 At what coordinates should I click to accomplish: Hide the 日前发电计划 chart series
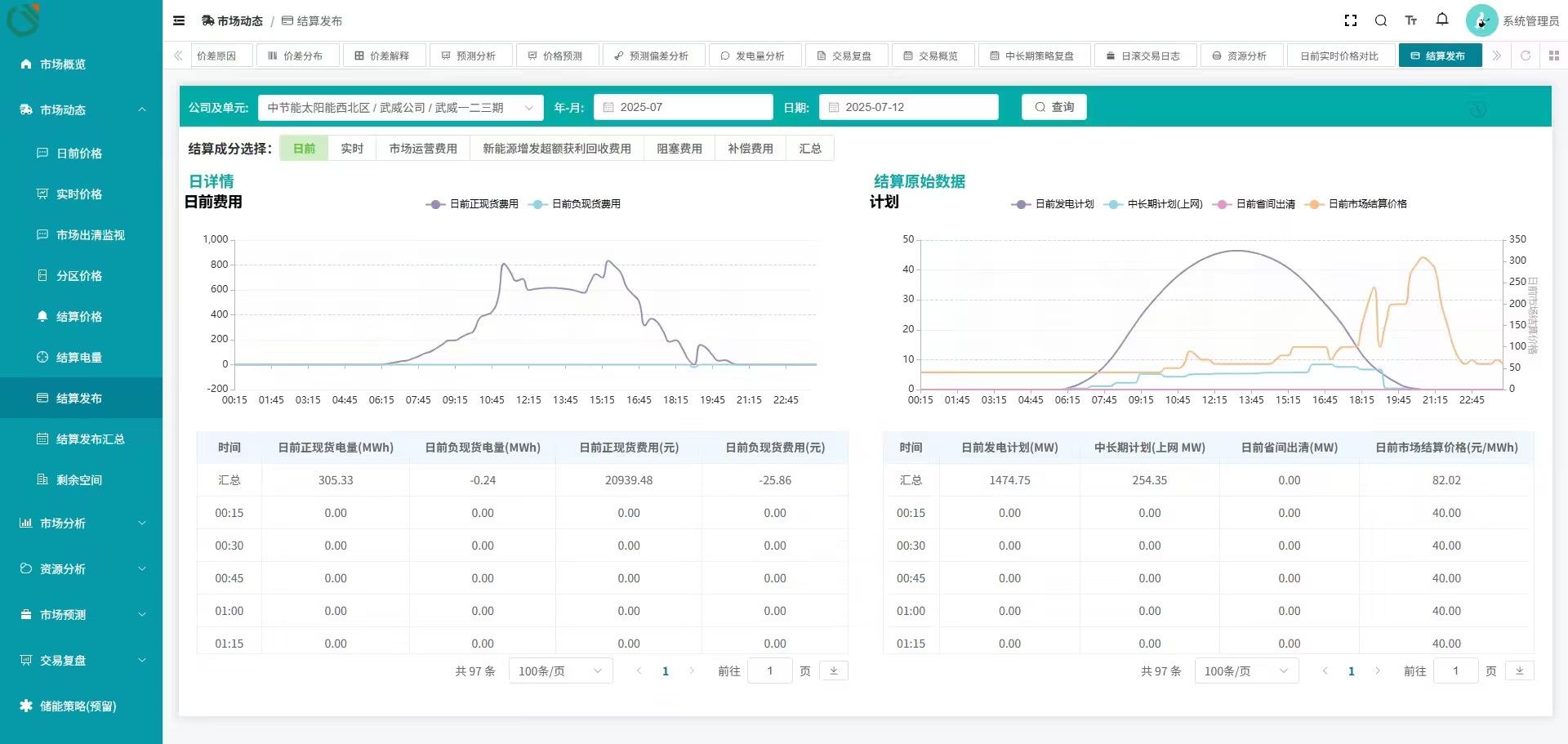1053,204
